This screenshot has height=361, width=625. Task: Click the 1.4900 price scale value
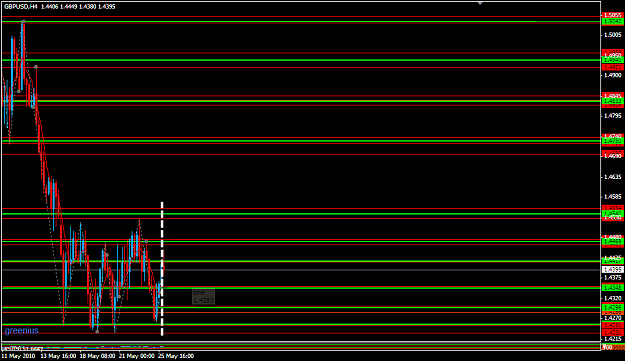[x=613, y=75]
